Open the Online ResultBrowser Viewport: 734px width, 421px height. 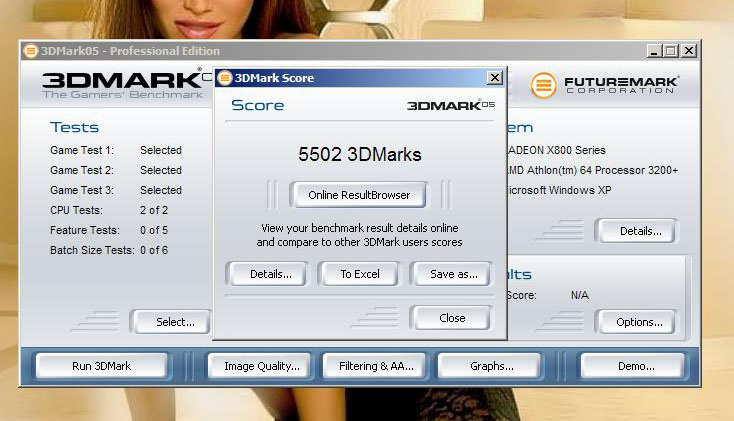[358, 195]
